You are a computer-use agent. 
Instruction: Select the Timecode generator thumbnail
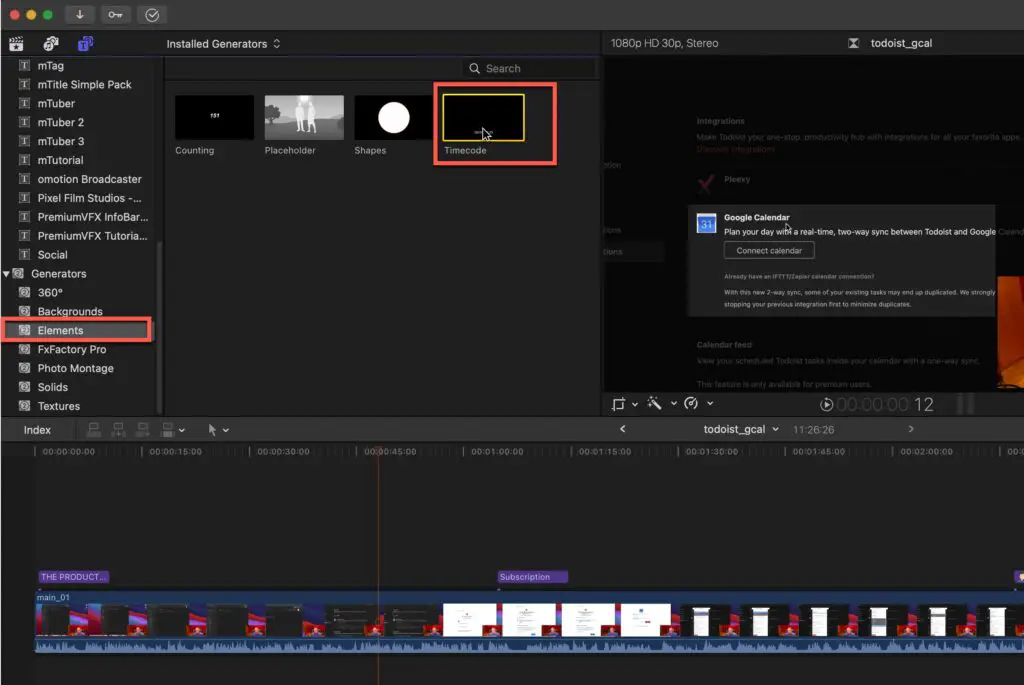[483, 118]
